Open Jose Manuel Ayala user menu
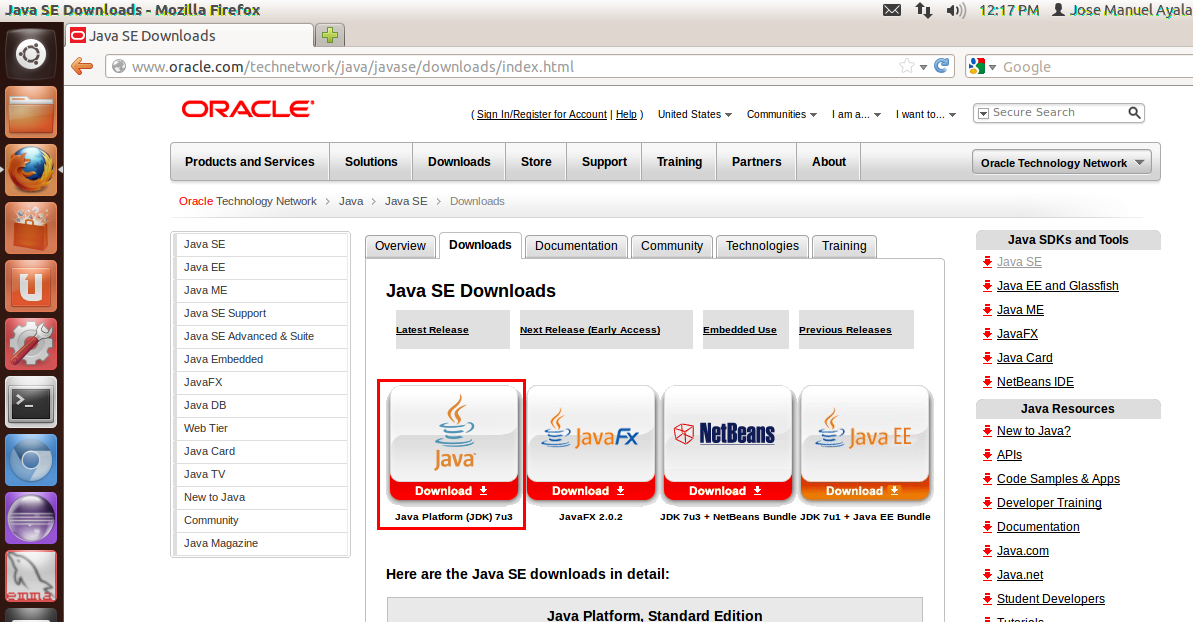1193x622 pixels. pos(1121,10)
